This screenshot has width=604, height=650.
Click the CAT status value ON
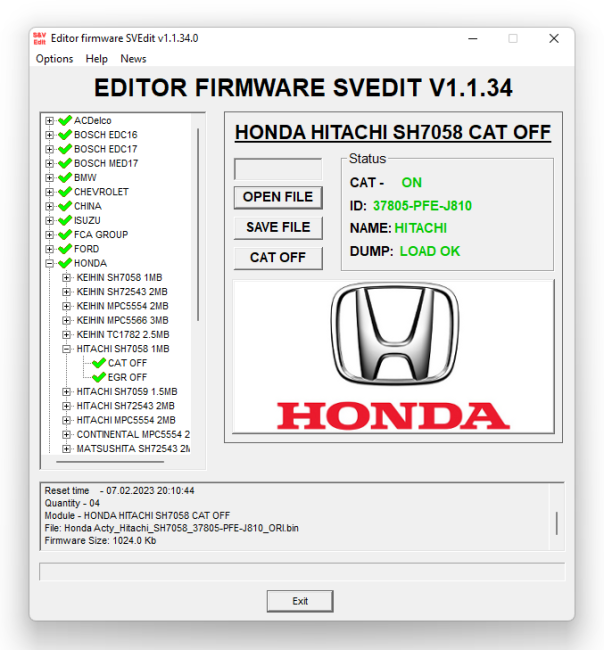pos(411,182)
